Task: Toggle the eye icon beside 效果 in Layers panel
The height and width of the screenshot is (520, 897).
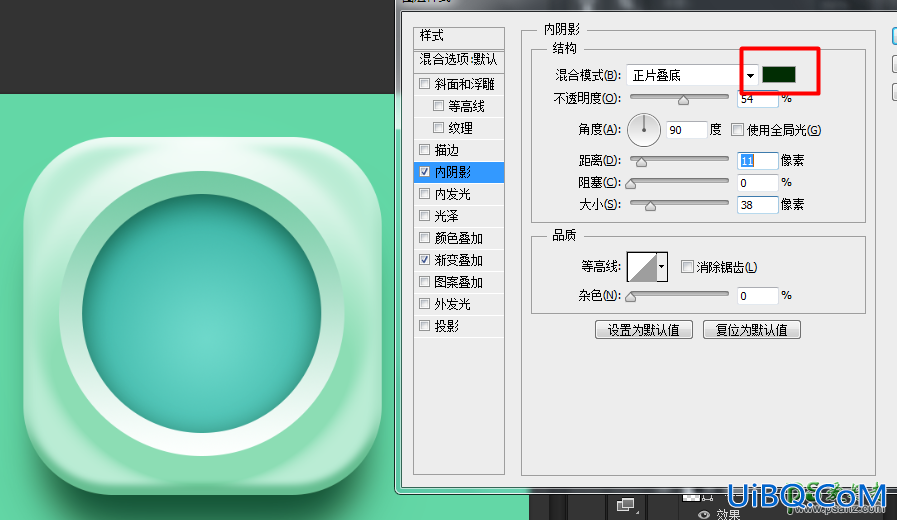Action: point(704,515)
